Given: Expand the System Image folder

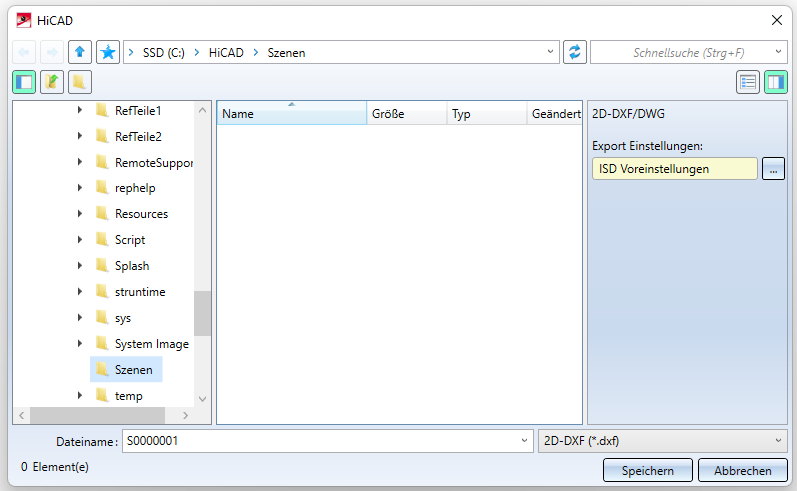Looking at the screenshot, I should coord(80,343).
